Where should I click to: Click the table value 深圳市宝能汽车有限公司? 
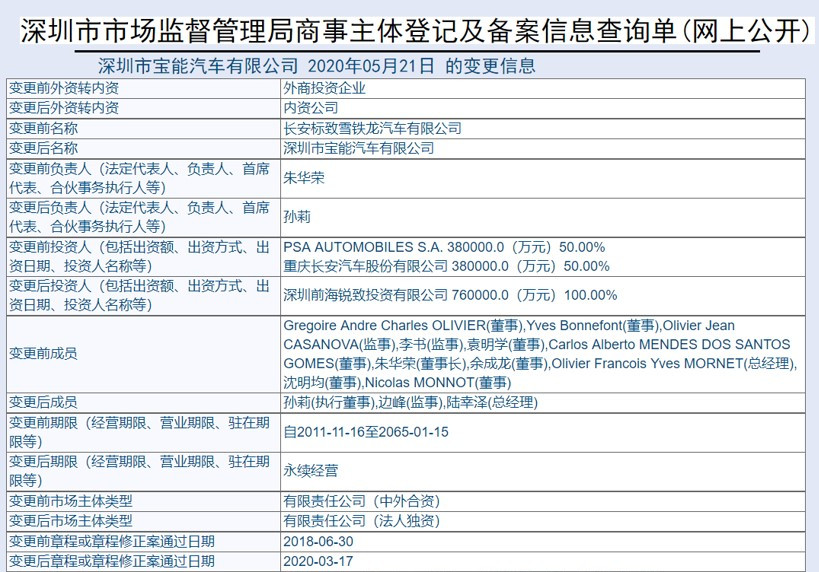[359, 148]
